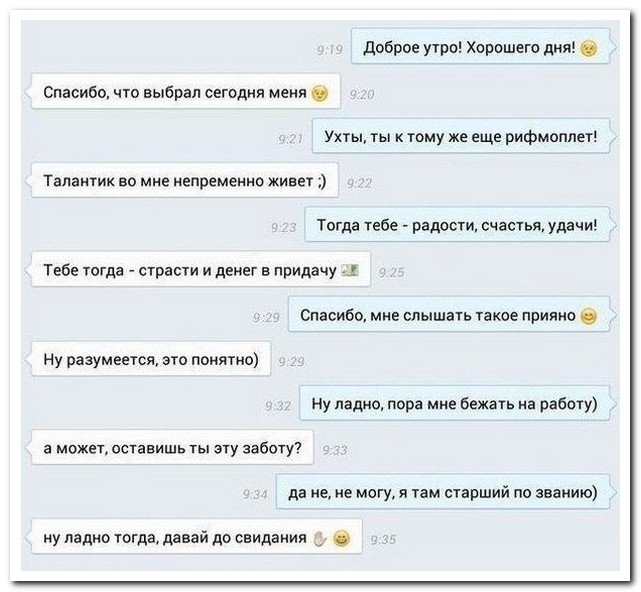The image size is (641, 592).
Task: Select the message "да не, не могу, я там старший по званию)"
Action: point(443,493)
